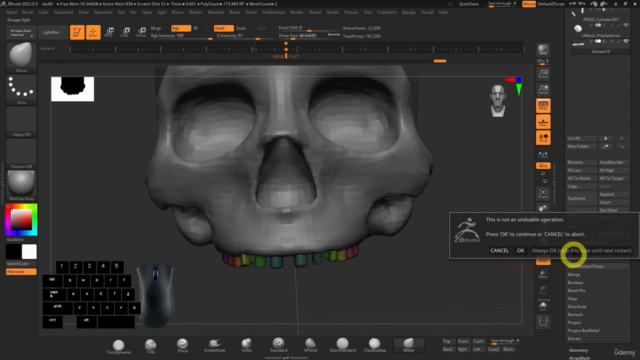Click CANCEL in the ZBrush dialog
The width and height of the screenshot is (640, 360).
pyautogui.click(x=499, y=251)
